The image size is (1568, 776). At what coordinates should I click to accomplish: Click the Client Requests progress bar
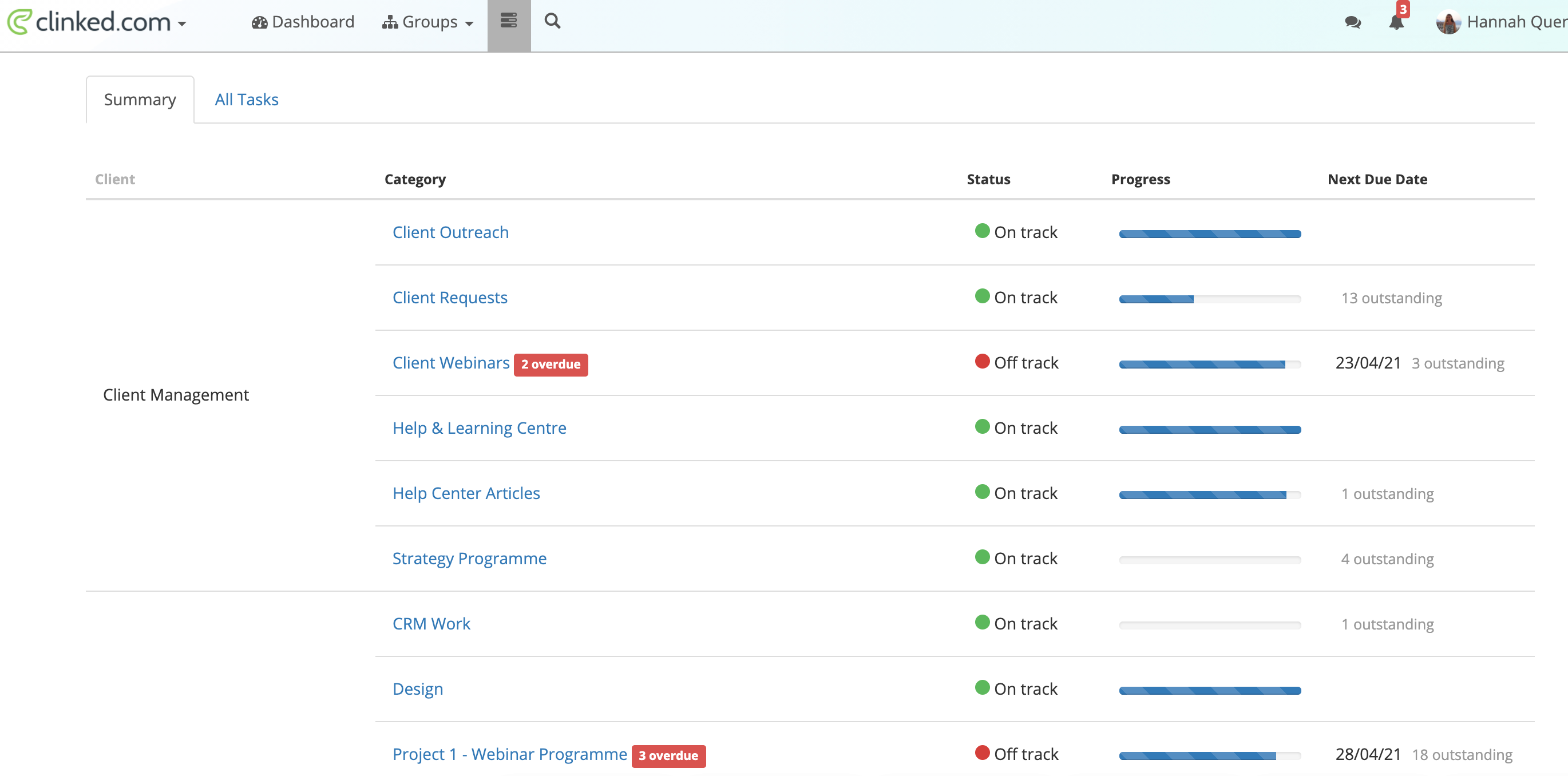[x=1210, y=299]
